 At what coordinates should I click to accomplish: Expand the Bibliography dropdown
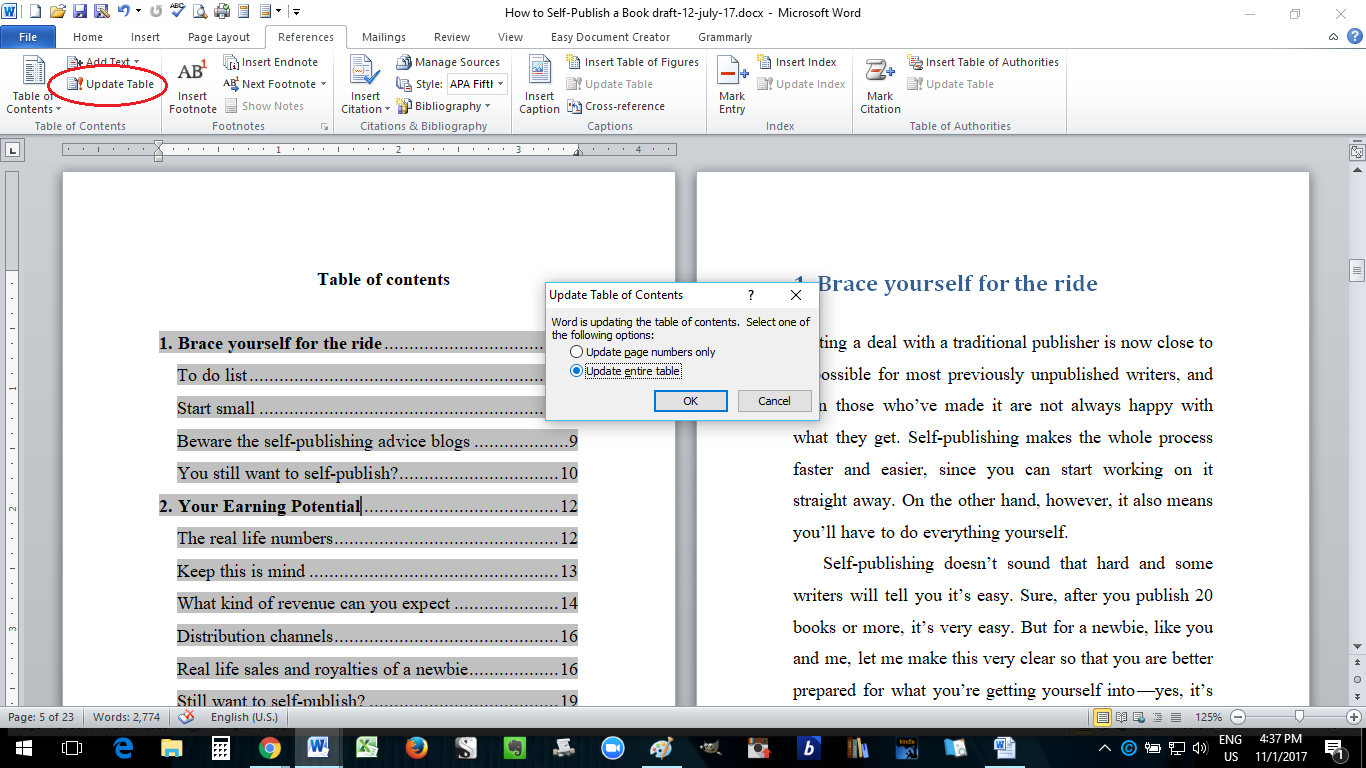click(487, 106)
